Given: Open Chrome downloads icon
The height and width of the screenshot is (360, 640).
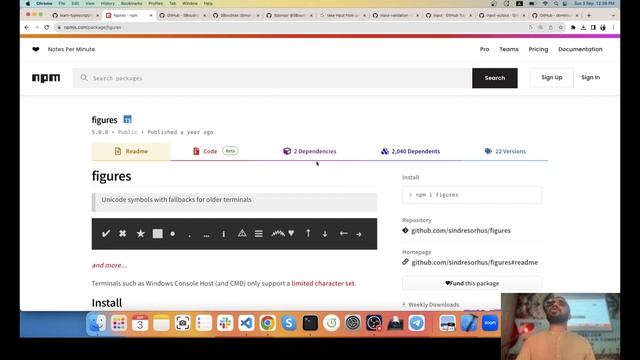Looking at the screenshot, I should pos(583,27).
